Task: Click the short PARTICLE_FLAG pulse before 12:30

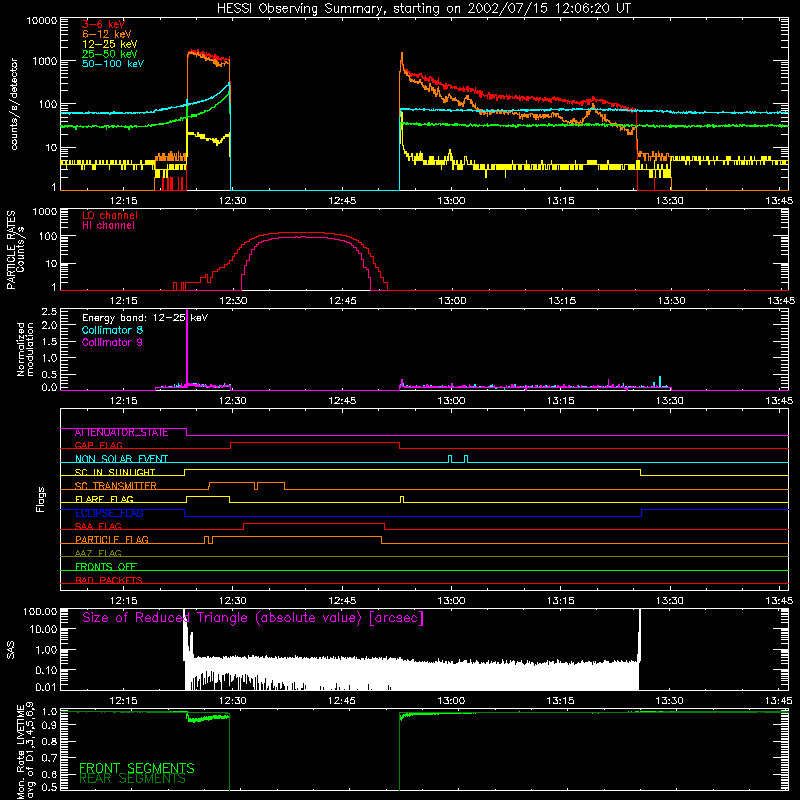Action: pos(206,540)
